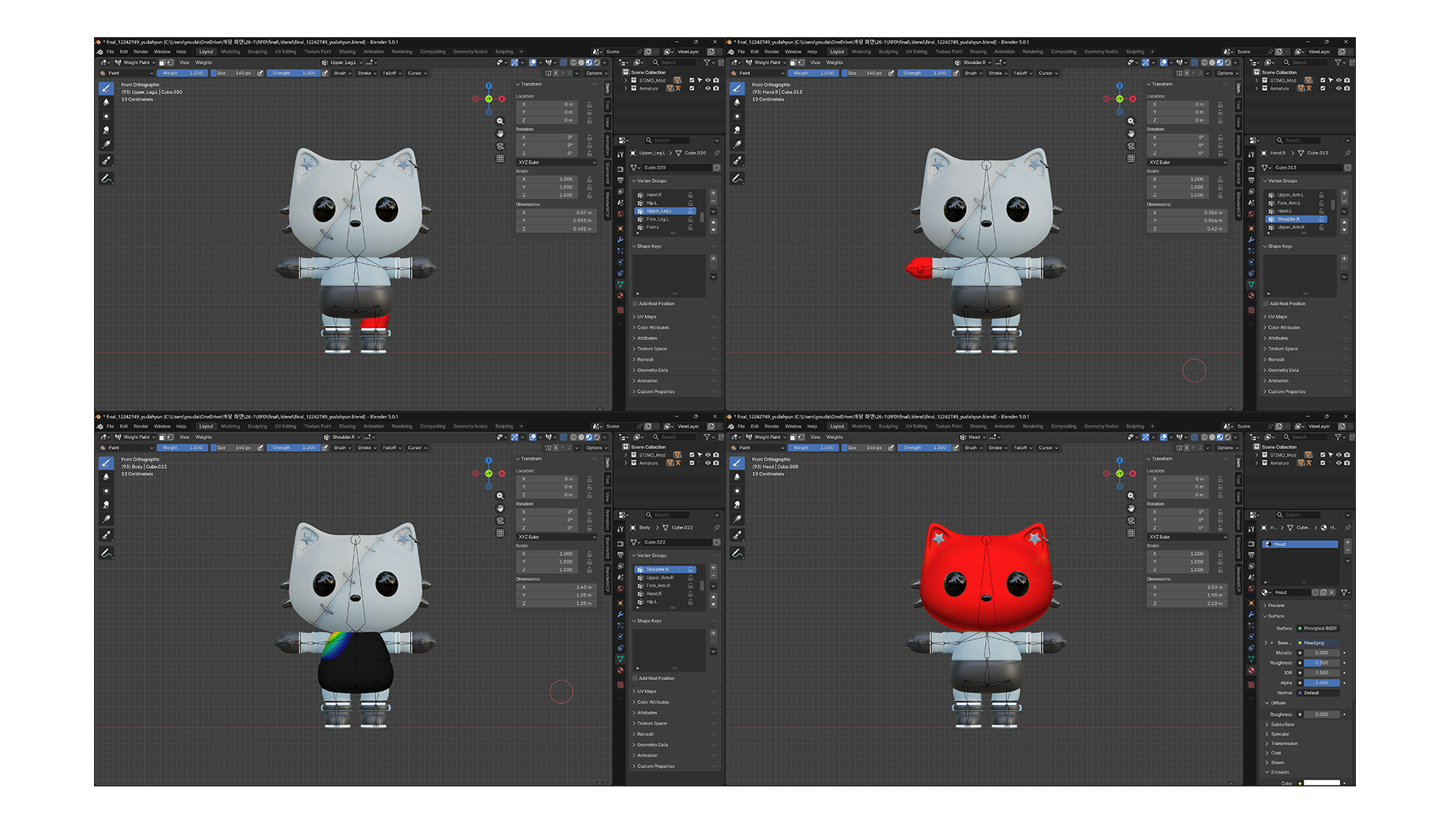Click Head.png base color texture button
The height and width of the screenshot is (819, 1456).
click(1319, 642)
